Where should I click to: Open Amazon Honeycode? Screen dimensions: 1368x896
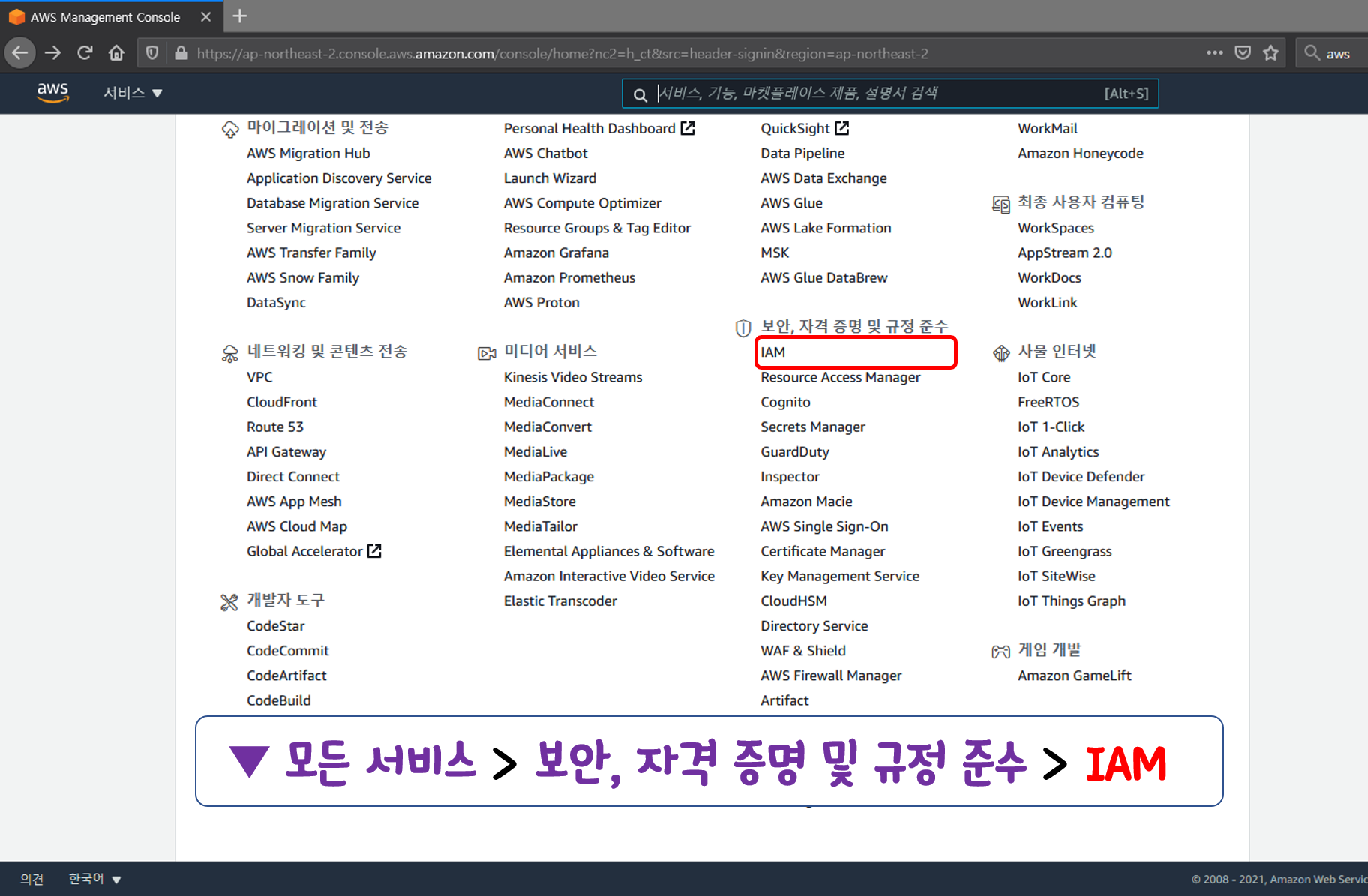click(x=1080, y=153)
